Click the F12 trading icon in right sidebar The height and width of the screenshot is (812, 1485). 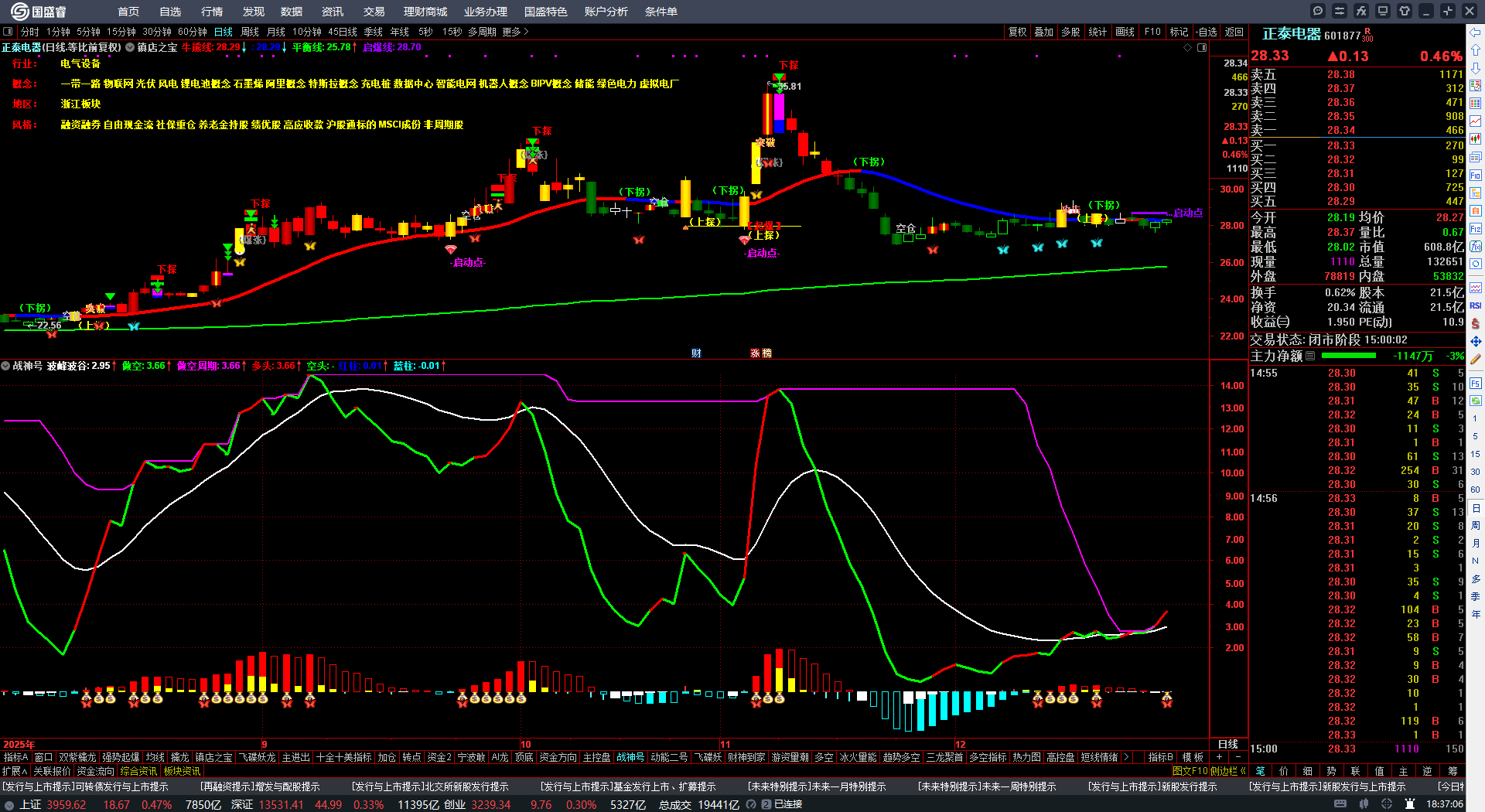pyautogui.click(x=1476, y=229)
